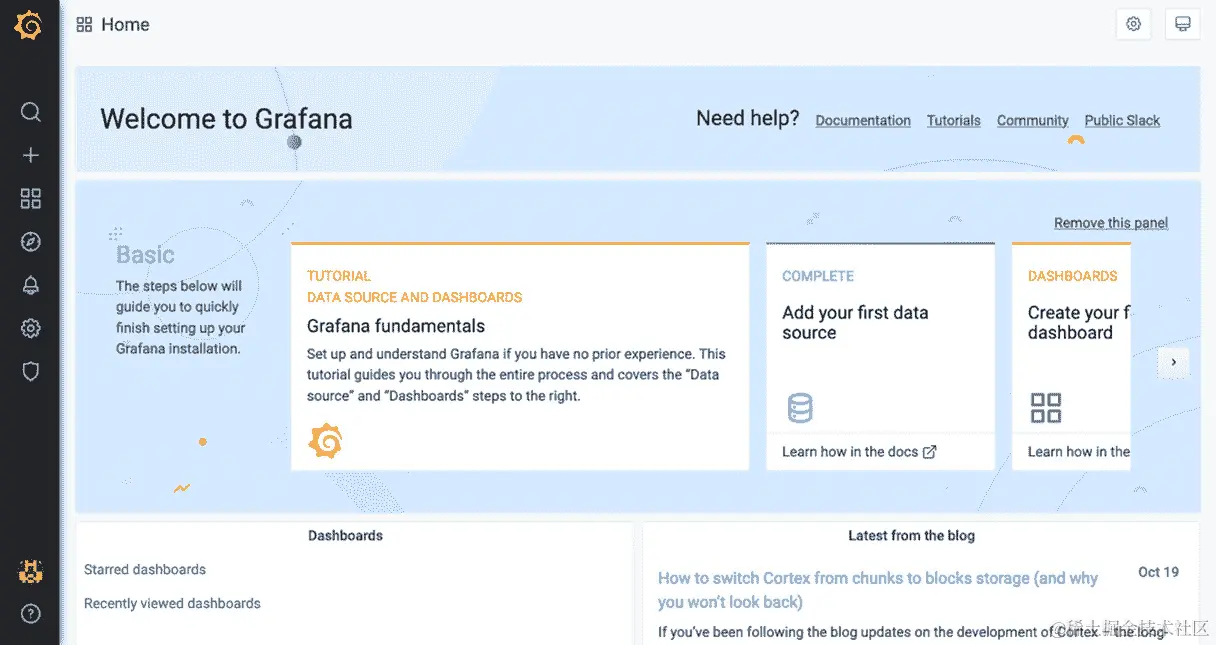Open the Home dashboard picker
The width and height of the screenshot is (1216, 645).
[125, 25]
